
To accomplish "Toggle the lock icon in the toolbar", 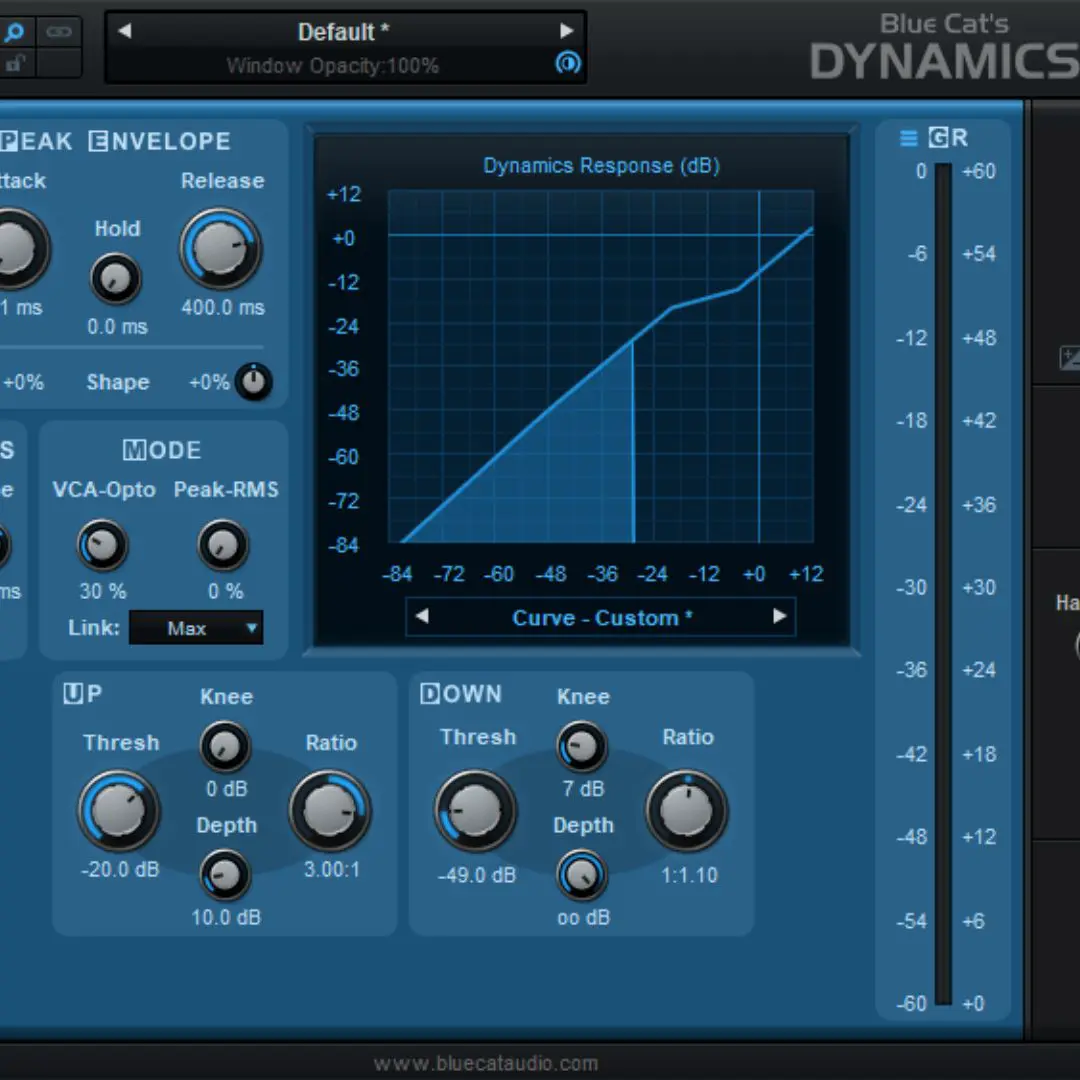I will point(14,63).
